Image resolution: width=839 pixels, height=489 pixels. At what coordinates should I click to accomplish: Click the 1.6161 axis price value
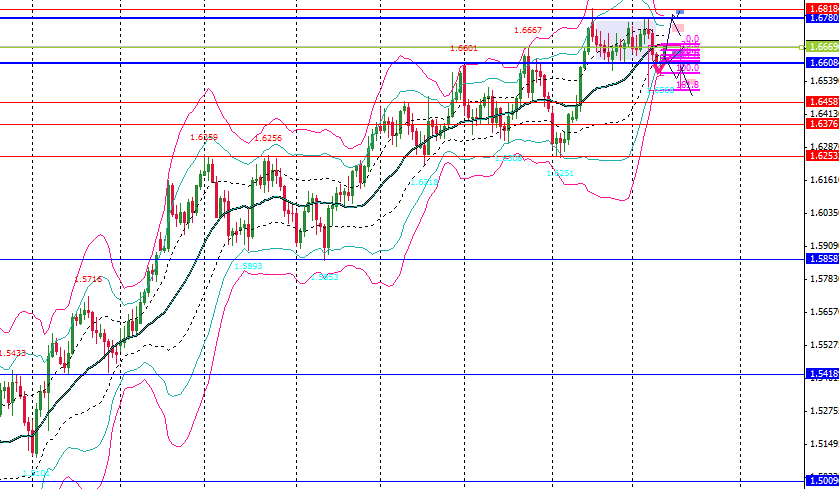[824, 180]
